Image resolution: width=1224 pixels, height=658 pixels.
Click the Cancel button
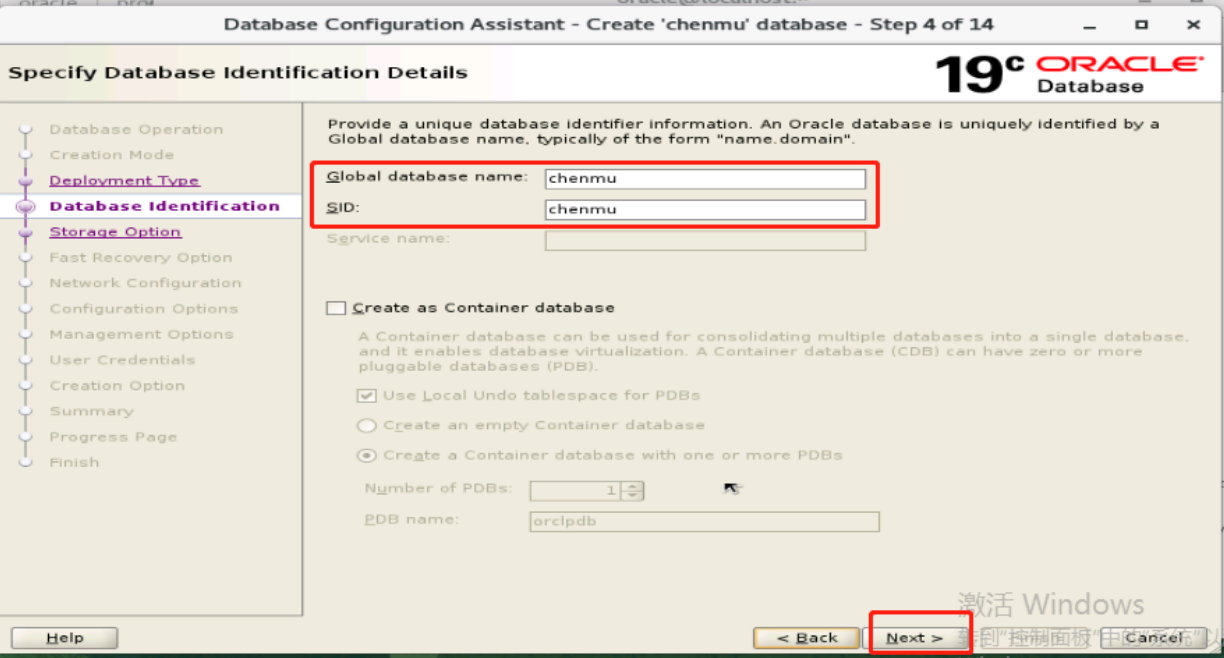pyautogui.click(x=1153, y=638)
